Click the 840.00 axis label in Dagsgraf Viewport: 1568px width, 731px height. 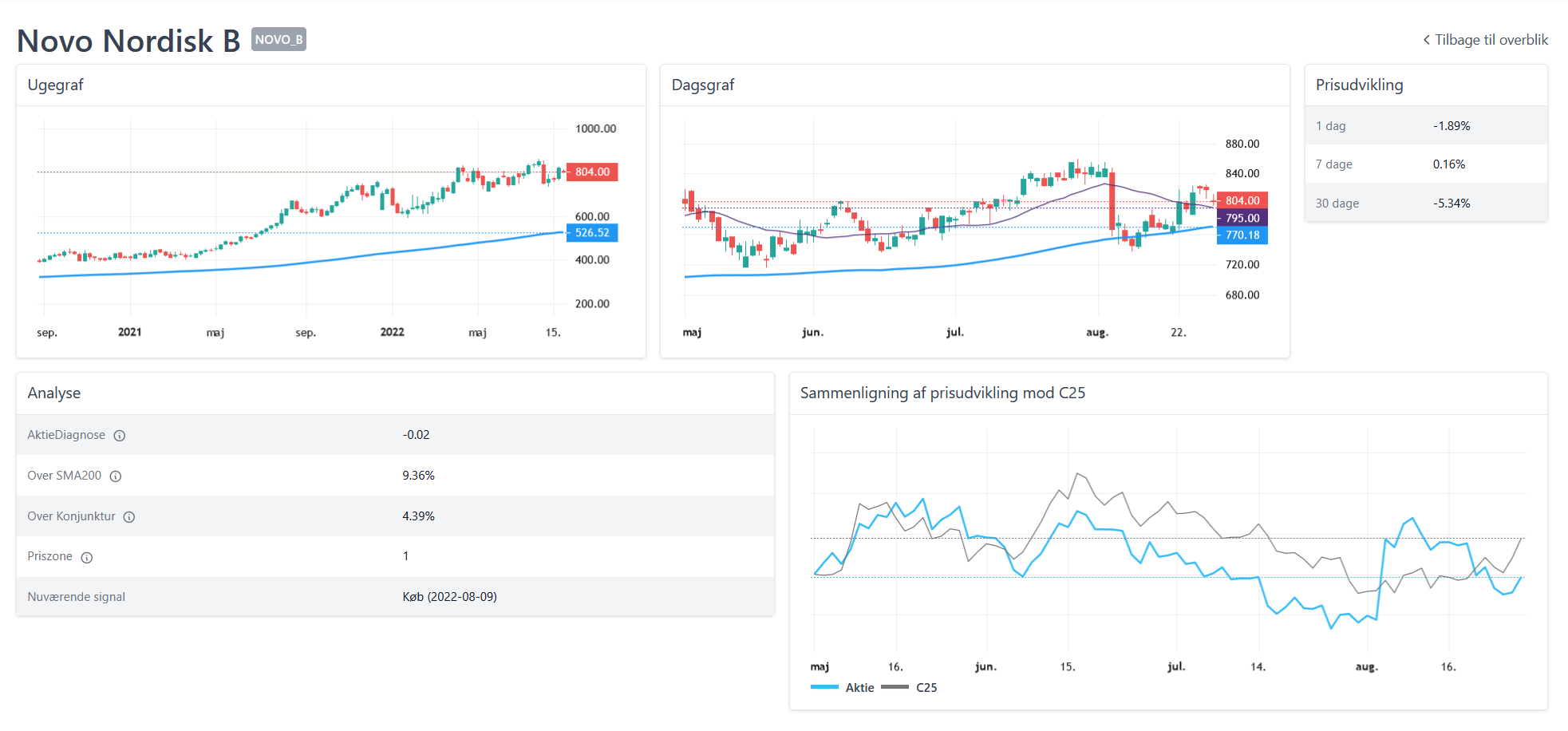coord(1242,174)
